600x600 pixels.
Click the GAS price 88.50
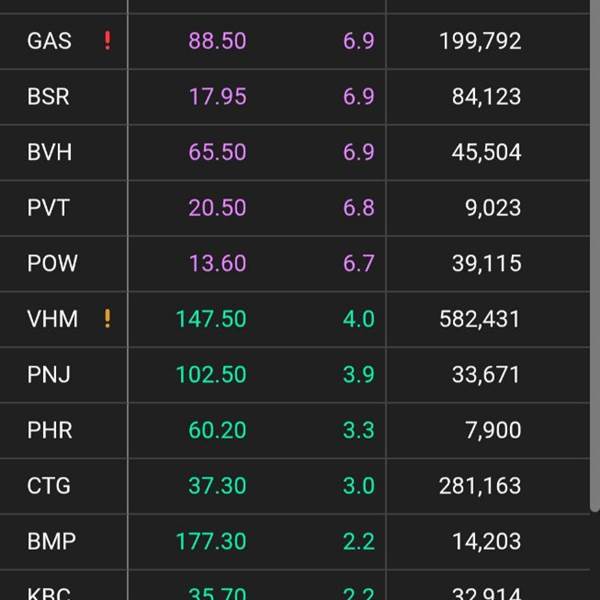tap(217, 41)
